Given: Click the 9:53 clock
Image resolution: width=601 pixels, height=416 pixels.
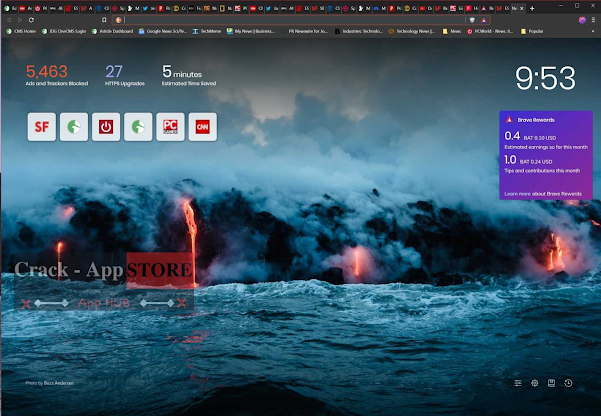Looking at the screenshot, I should point(545,78).
